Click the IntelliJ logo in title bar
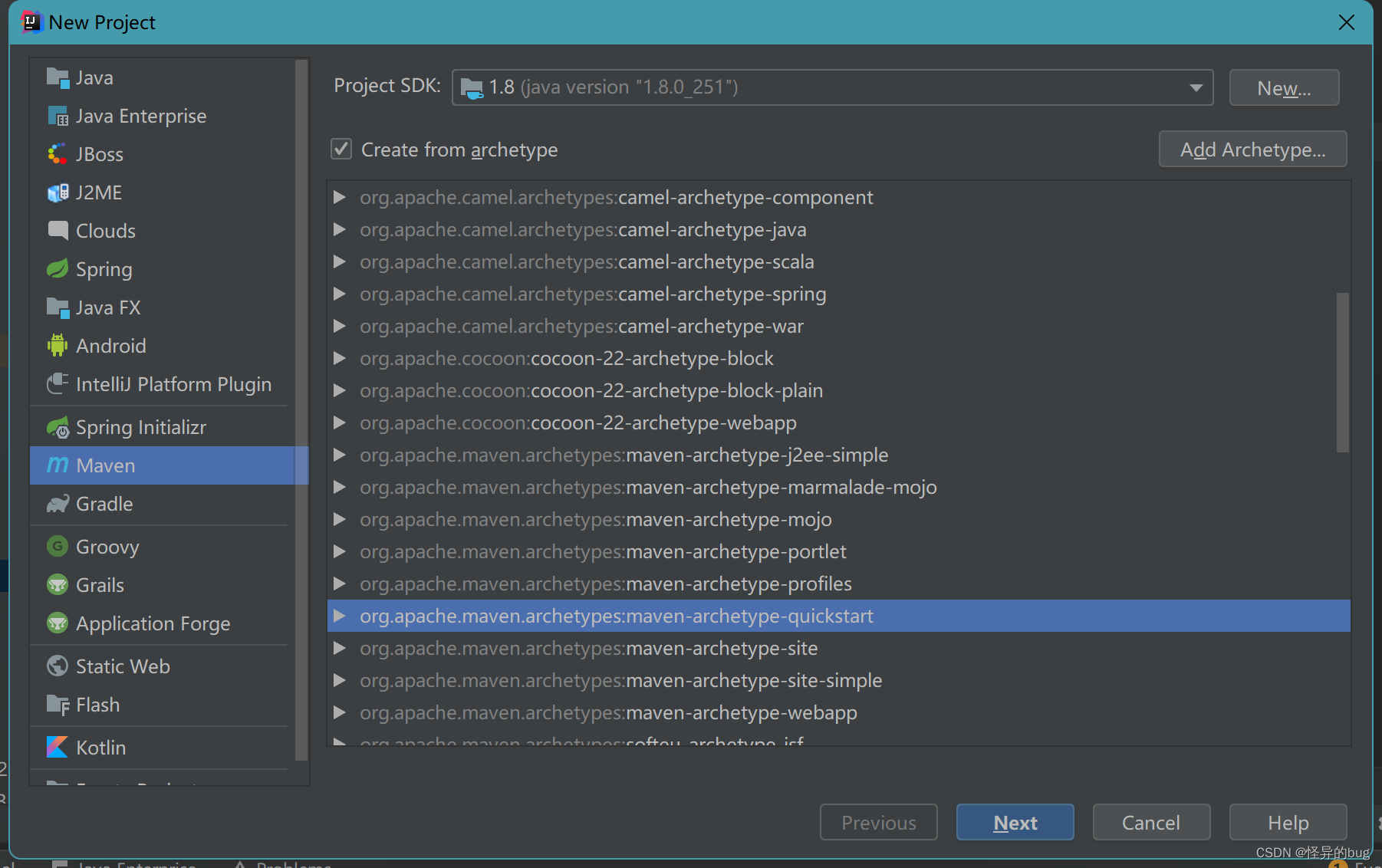1382x868 pixels. pyautogui.click(x=31, y=22)
